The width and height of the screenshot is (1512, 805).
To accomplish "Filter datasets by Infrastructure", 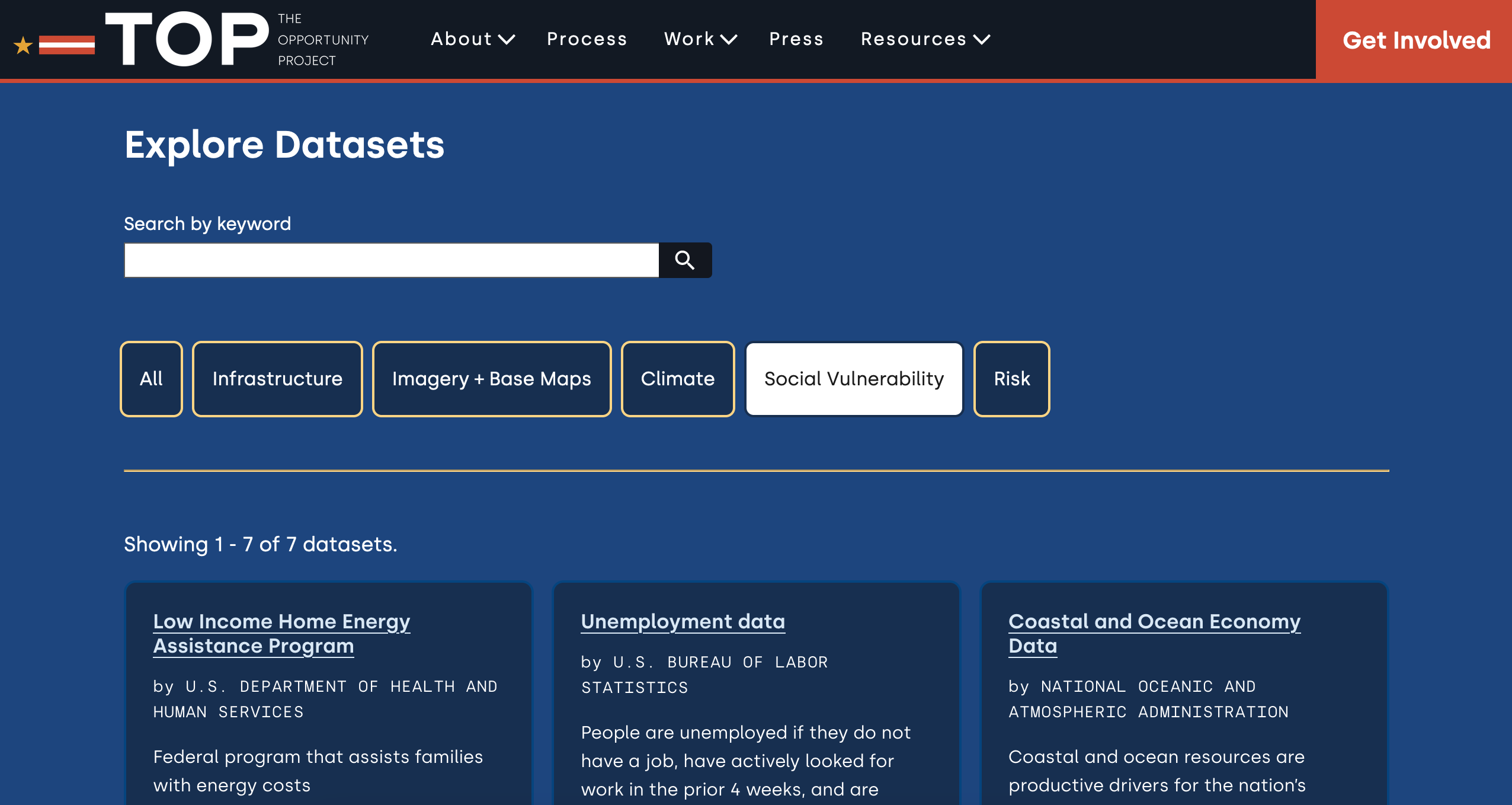I will (x=277, y=379).
